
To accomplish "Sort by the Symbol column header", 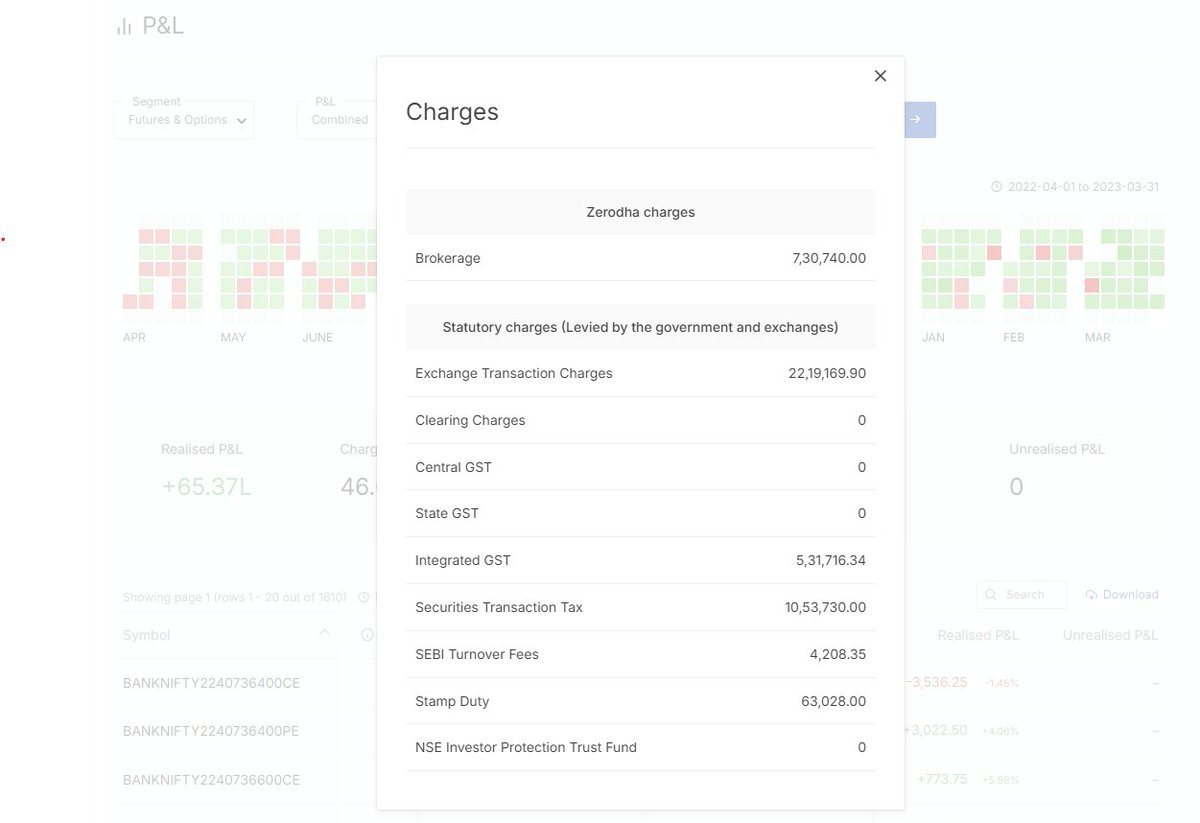I will coord(146,635).
